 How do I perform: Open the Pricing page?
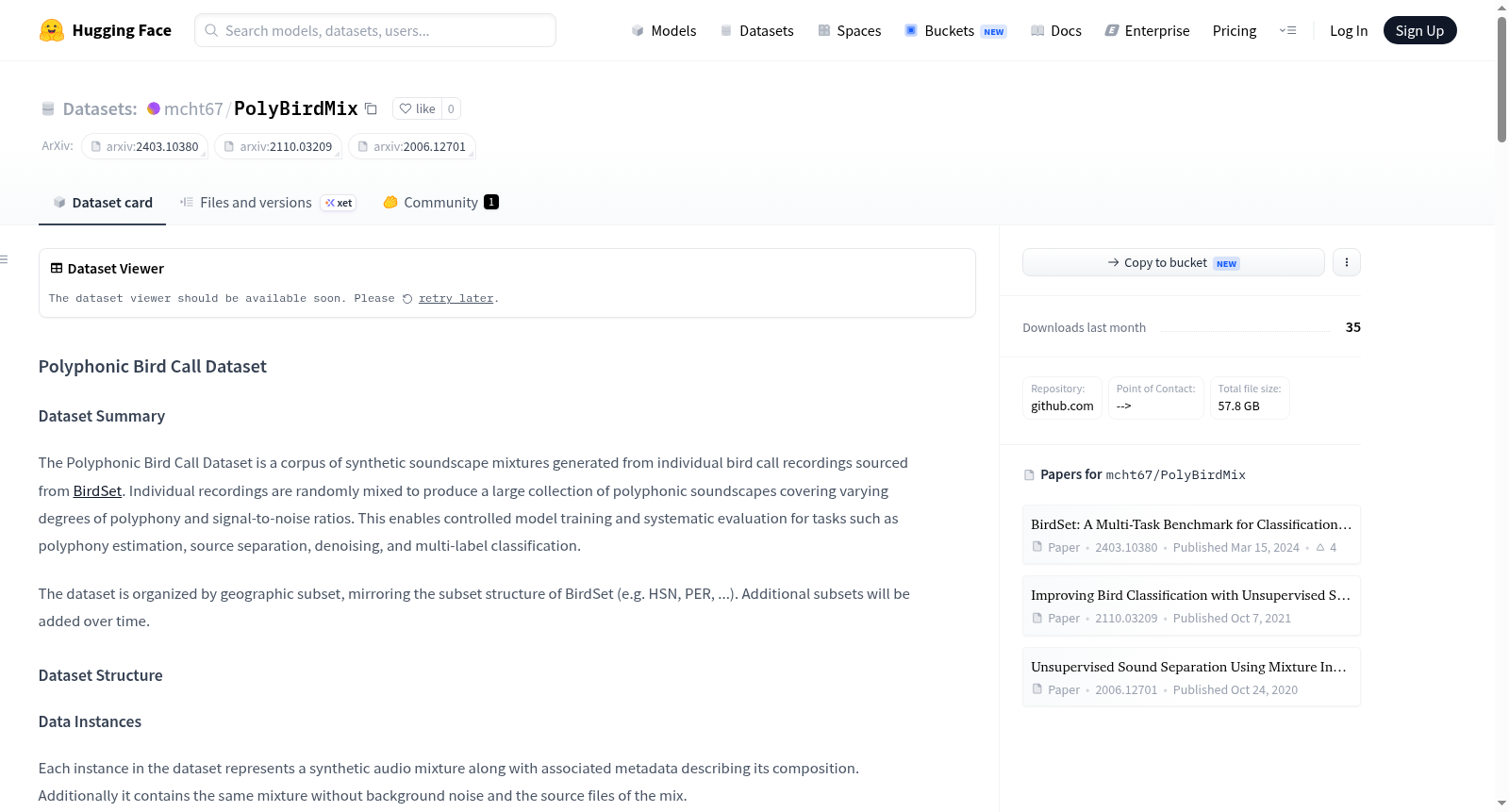[x=1235, y=30]
